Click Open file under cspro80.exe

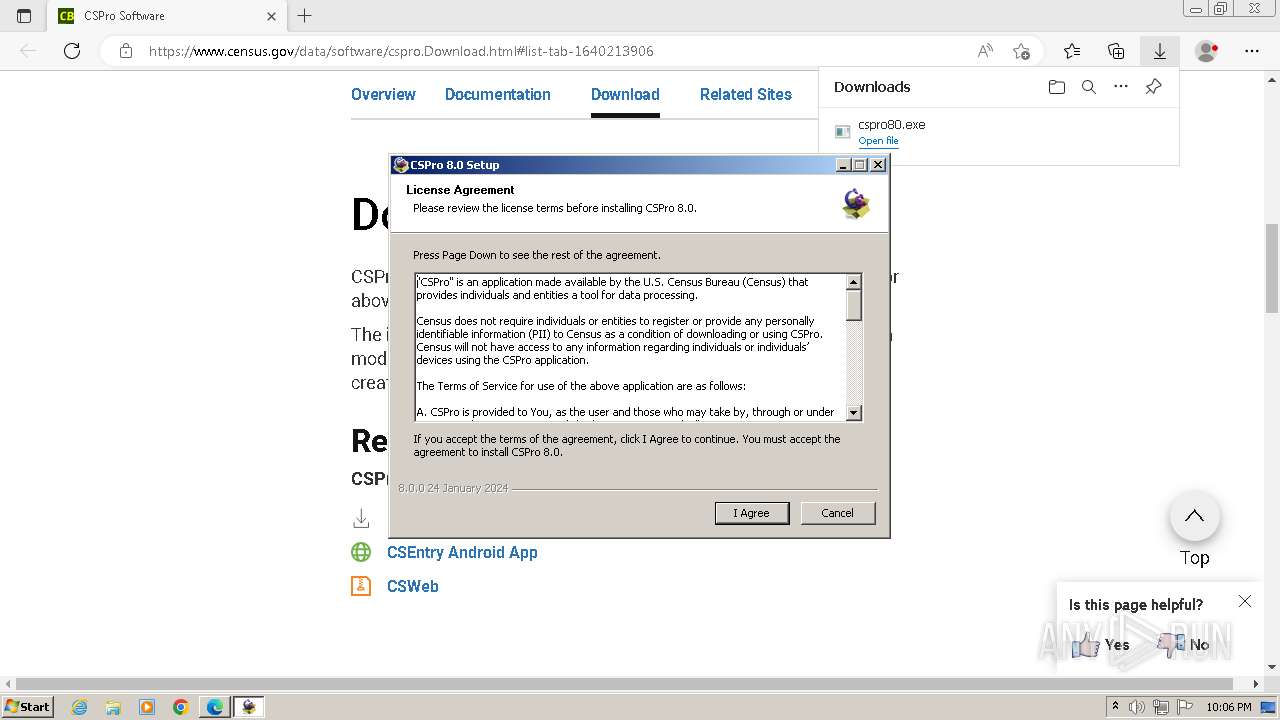tap(878, 141)
